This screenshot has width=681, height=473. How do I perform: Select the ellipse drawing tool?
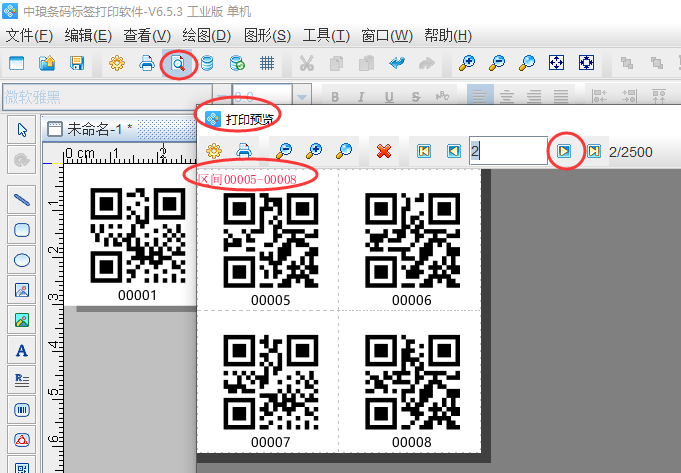22,260
